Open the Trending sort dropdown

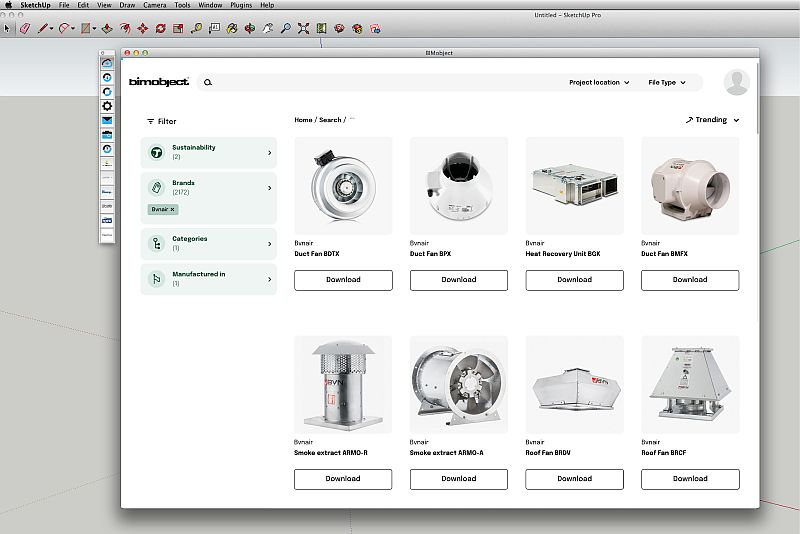pyautogui.click(x=712, y=120)
